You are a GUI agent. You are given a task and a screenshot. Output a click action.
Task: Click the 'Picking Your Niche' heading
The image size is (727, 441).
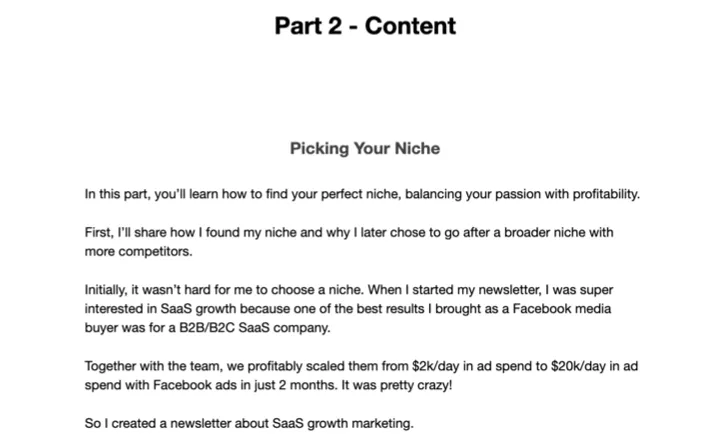pyautogui.click(x=365, y=148)
